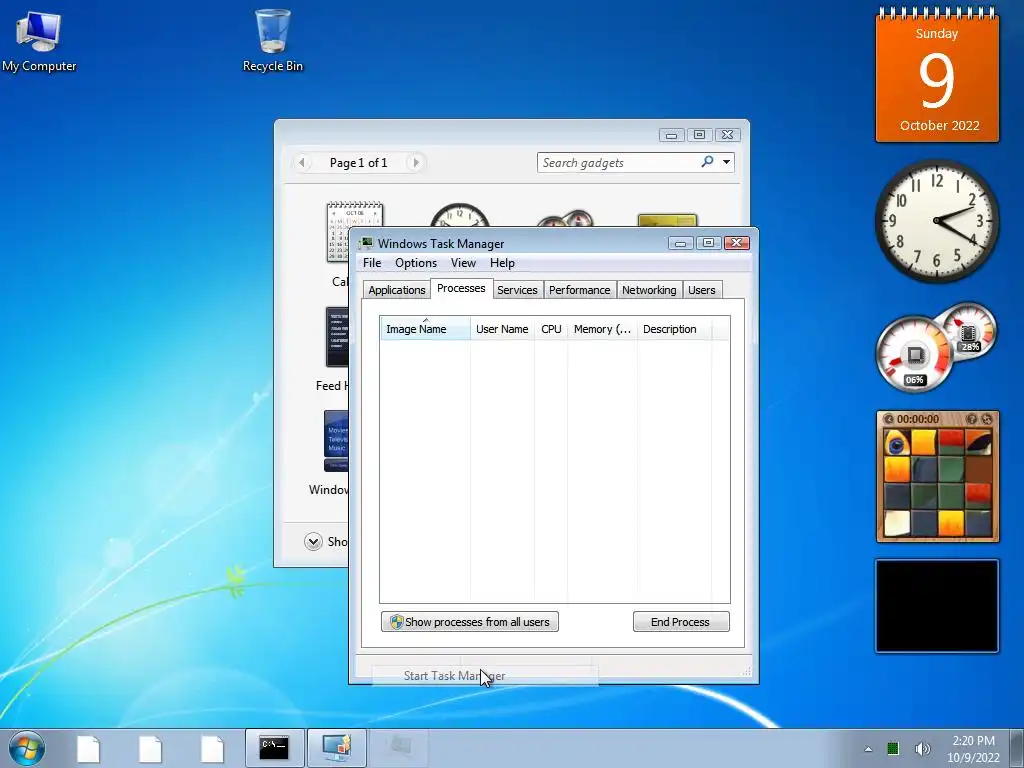Open the View menu in Task Manager
Image resolution: width=1024 pixels, height=768 pixels.
[463, 263]
